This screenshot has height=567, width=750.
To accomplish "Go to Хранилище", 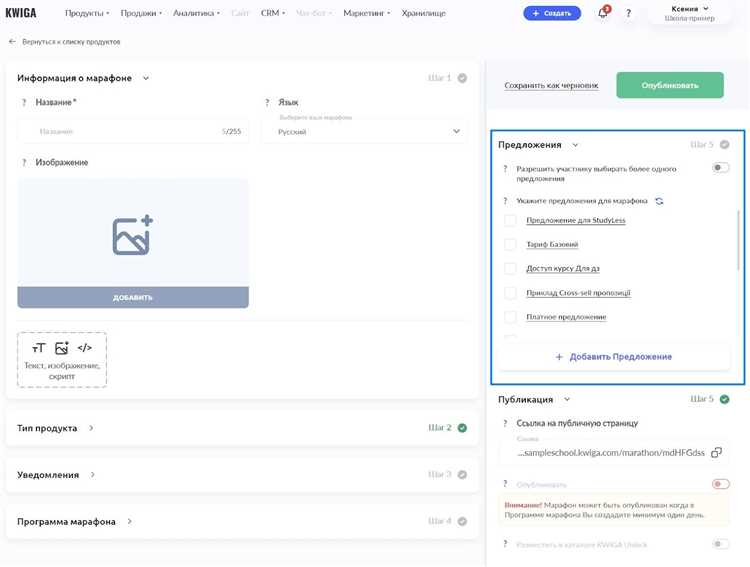I will tap(423, 13).
